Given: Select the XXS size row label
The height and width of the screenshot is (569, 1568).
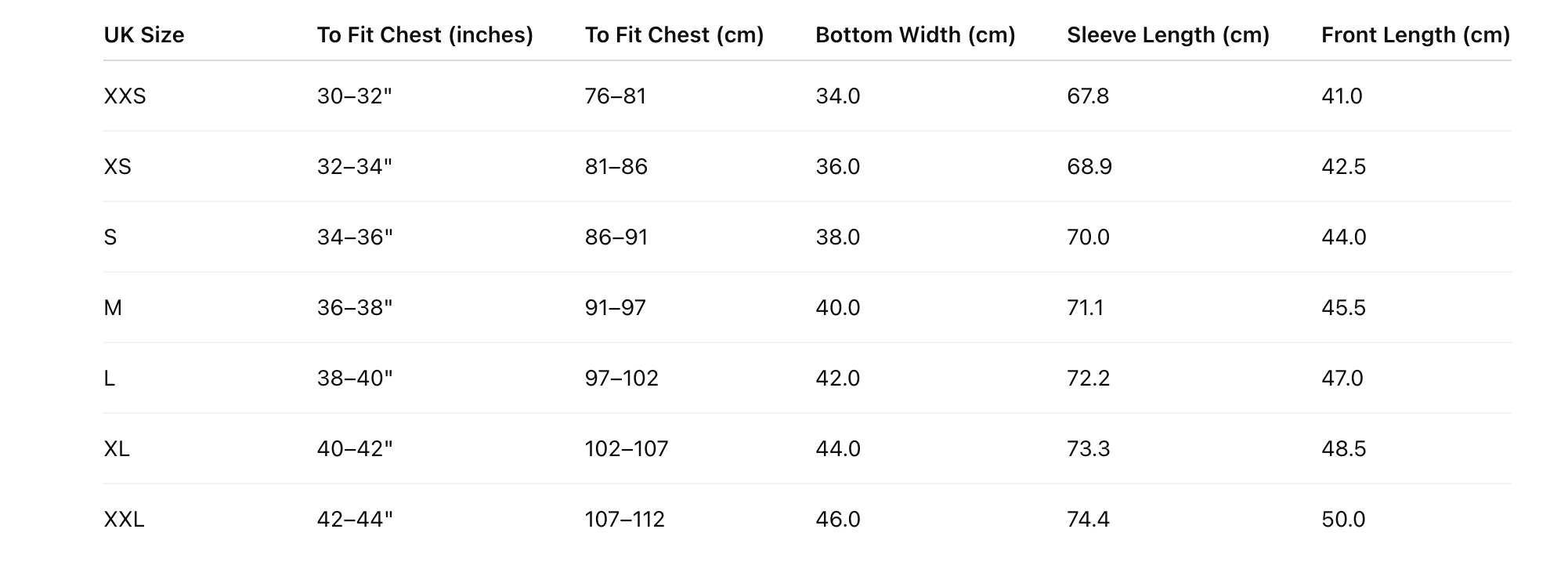Looking at the screenshot, I should (x=125, y=96).
